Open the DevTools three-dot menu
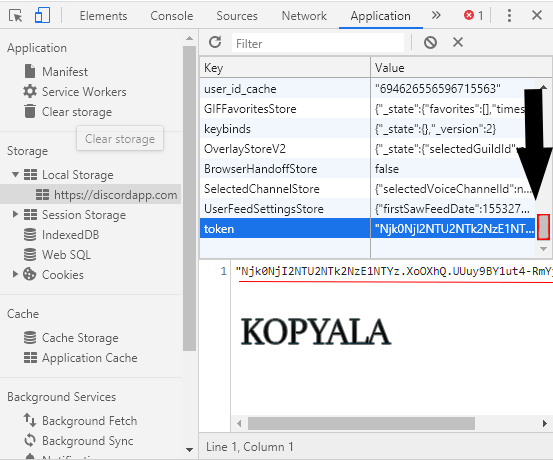 pyautogui.click(x=509, y=16)
